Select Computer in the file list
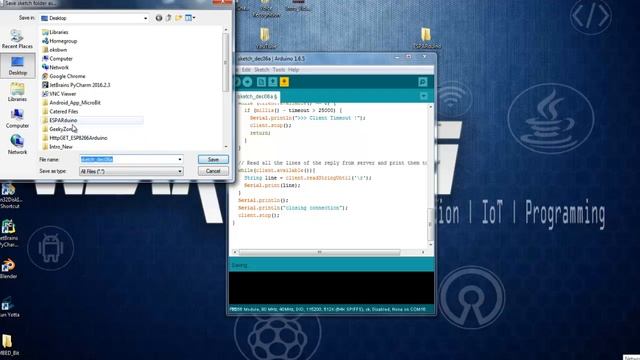This screenshot has height=360, width=640. [x=57, y=59]
